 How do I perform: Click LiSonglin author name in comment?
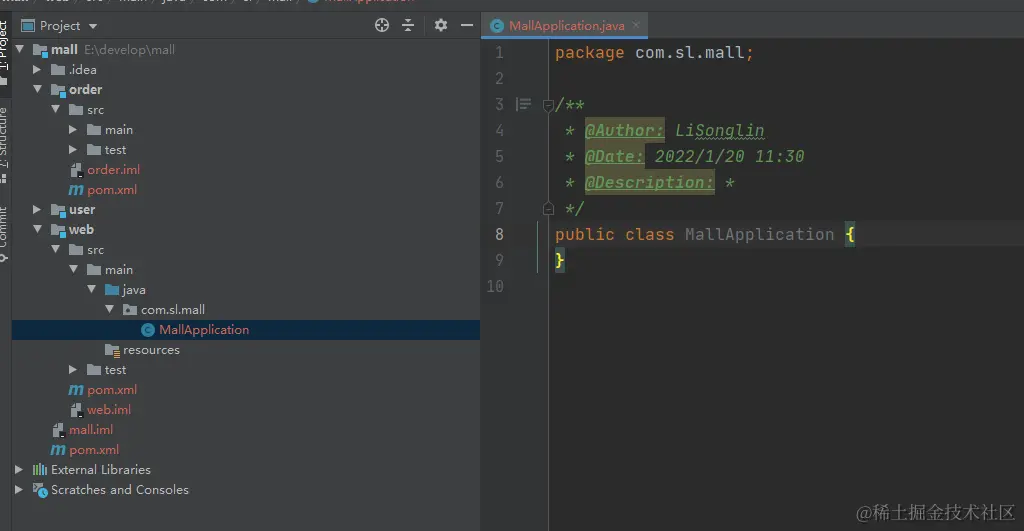click(x=719, y=130)
